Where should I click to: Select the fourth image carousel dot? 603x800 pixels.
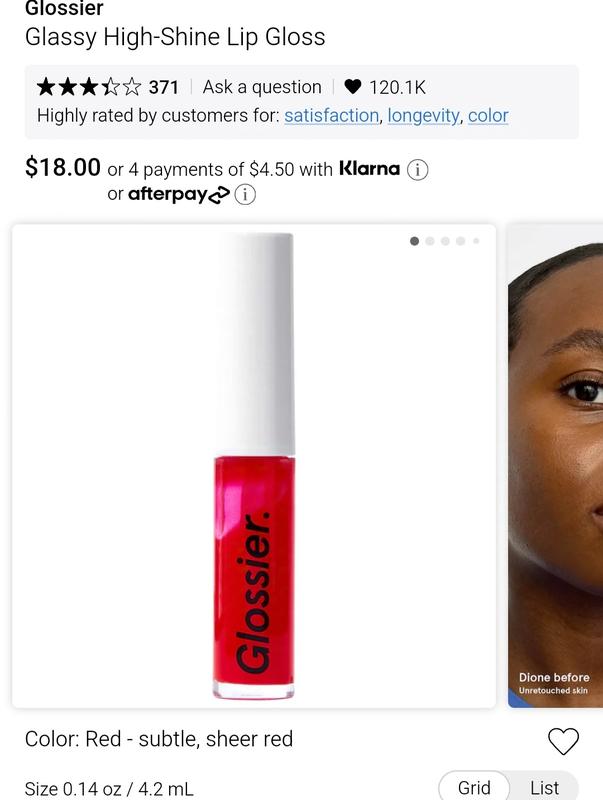(x=461, y=241)
